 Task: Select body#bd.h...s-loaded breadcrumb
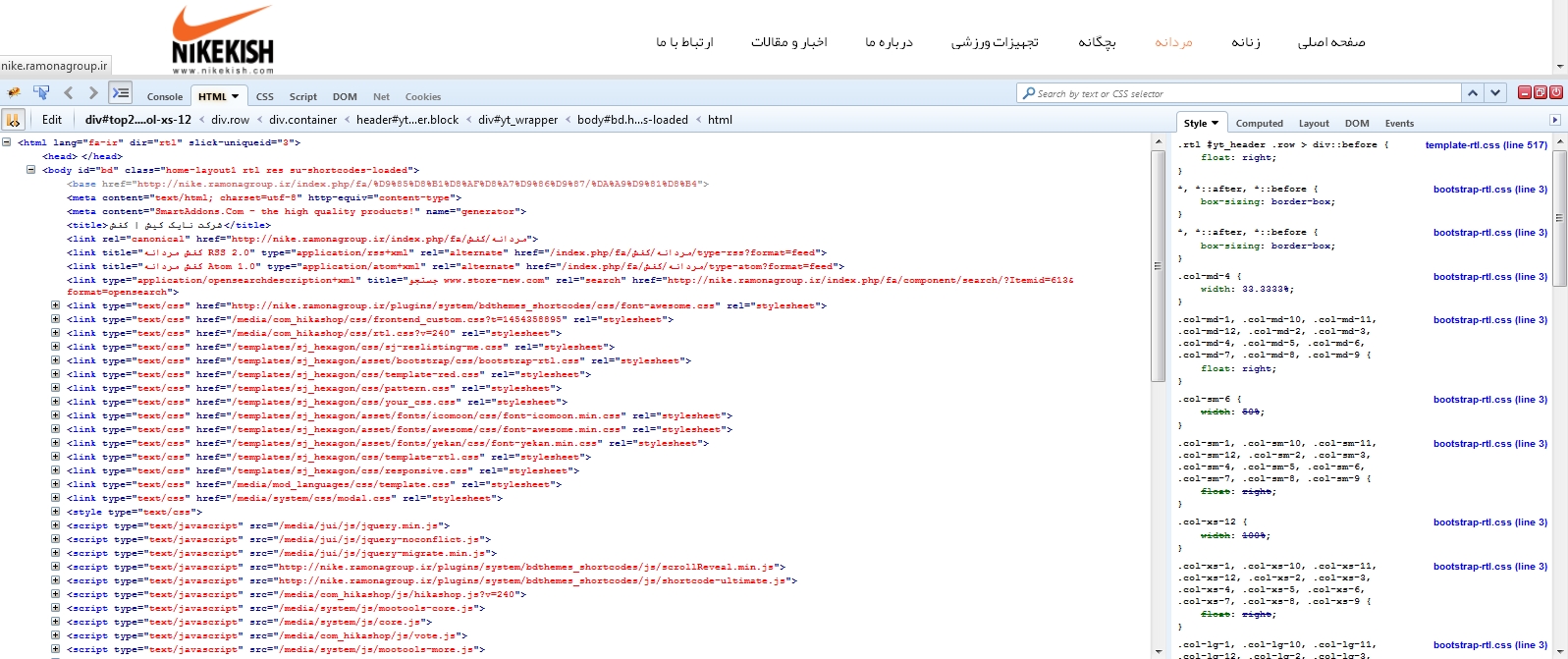point(632,120)
